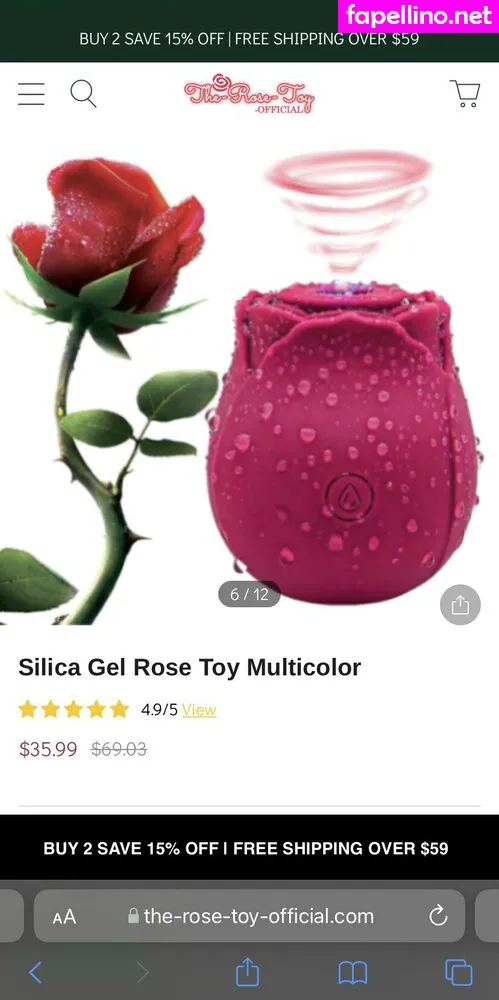Tap the the-rose-toy-official.com address bar

pyautogui.click(x=250, y=916)
